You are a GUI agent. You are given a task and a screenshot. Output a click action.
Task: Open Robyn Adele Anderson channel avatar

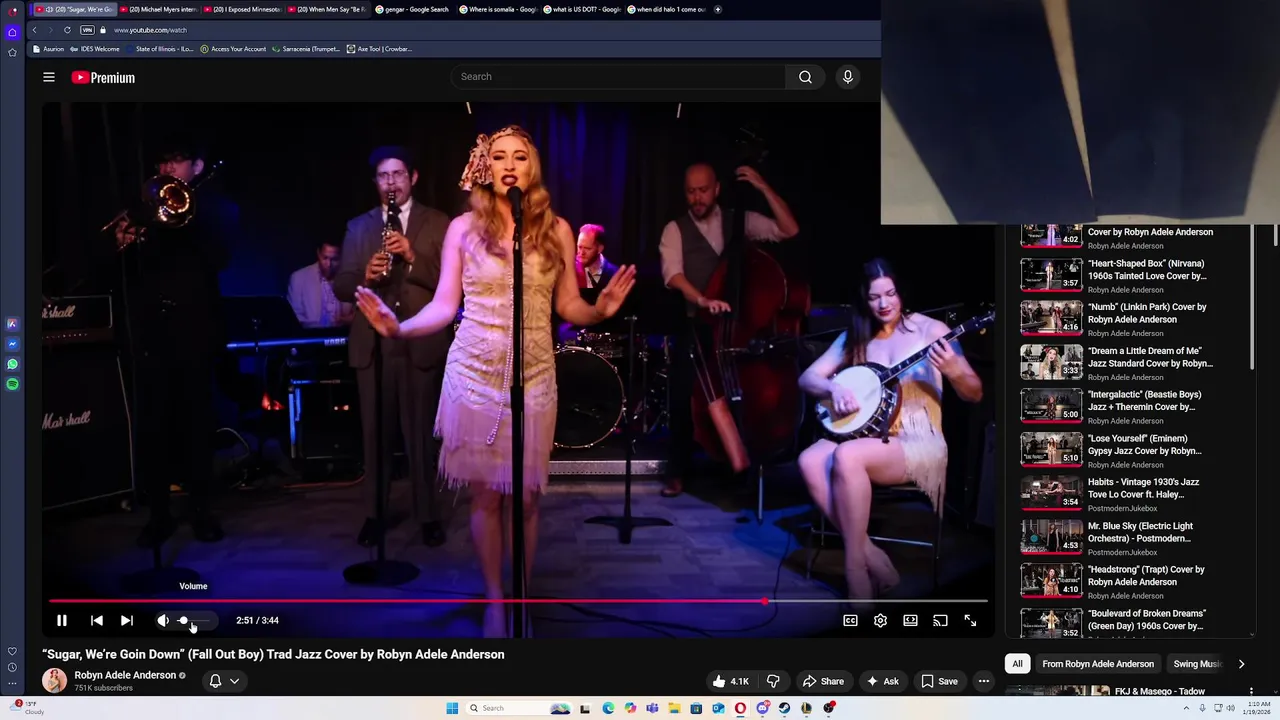(54, 681)
